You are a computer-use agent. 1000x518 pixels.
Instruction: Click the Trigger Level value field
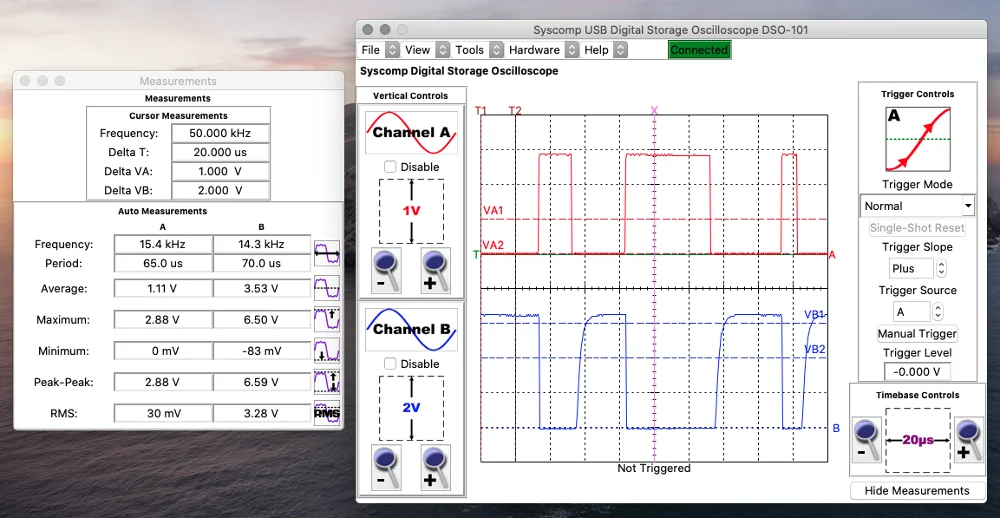click(917, 372)
